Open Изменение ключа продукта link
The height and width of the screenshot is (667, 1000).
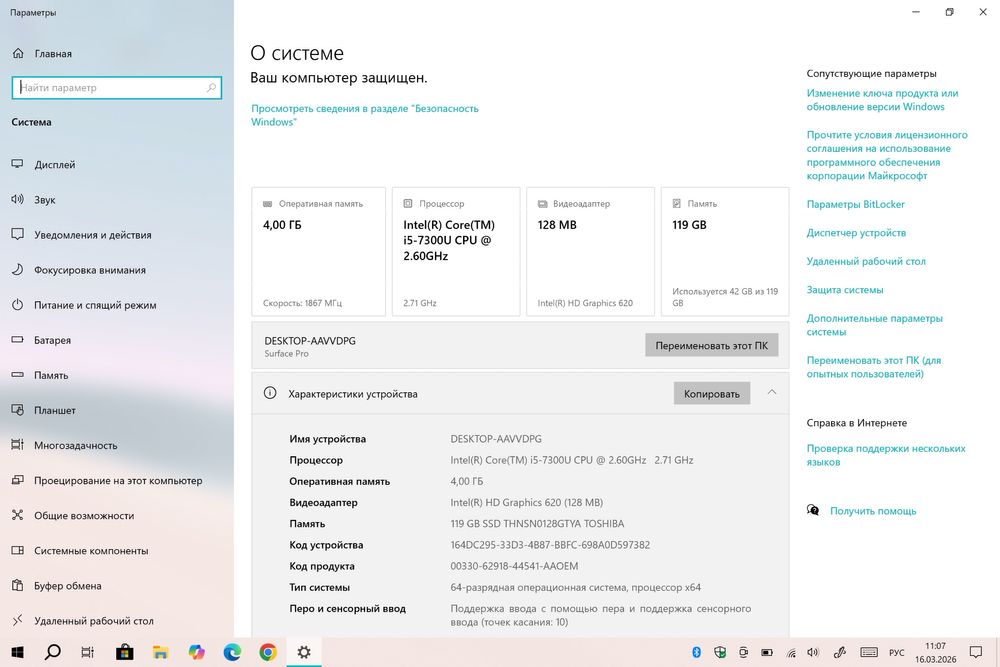882,100
